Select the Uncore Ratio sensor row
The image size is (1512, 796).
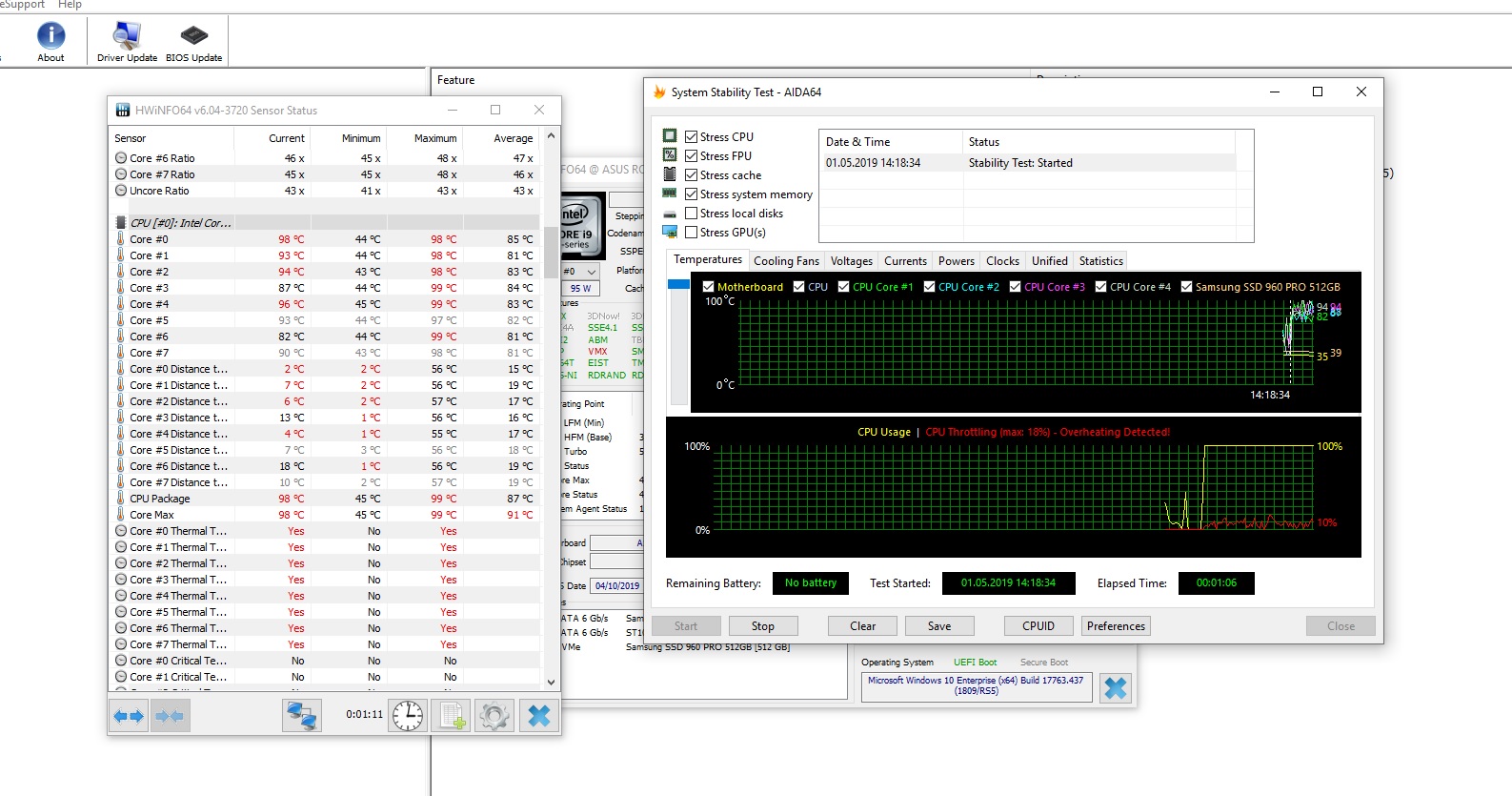click(x=324, y=191)
